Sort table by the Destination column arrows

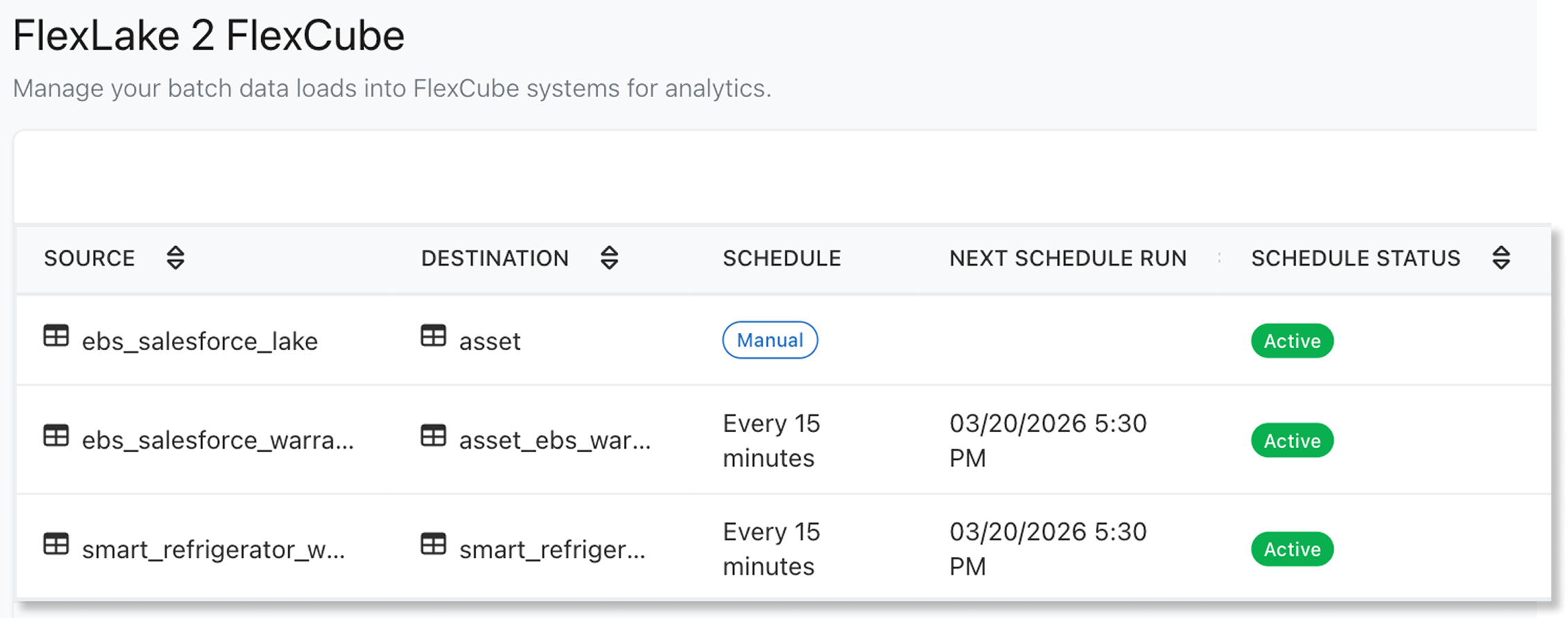pos(609,258)
